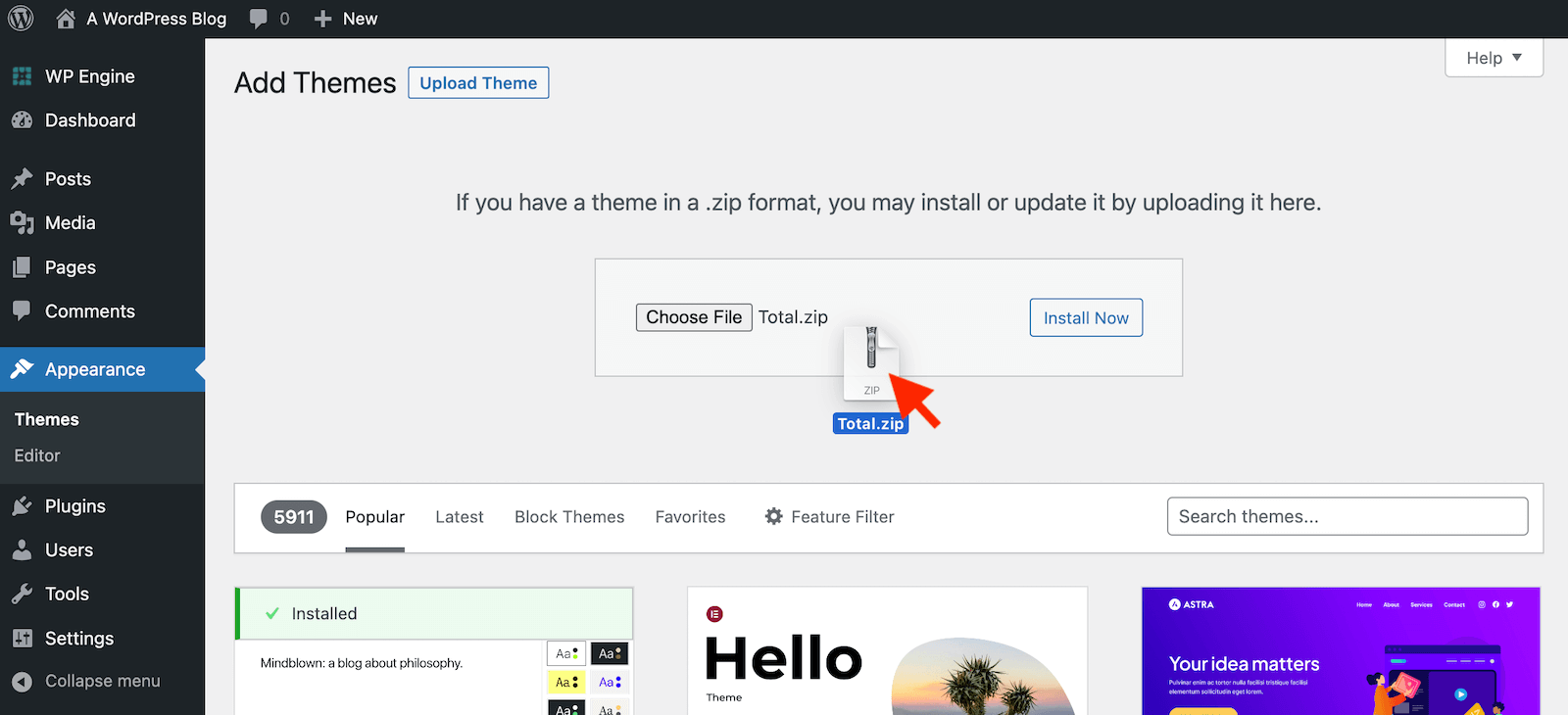The width and height of the screenshot is (1568, 715).
Task: Click Collapse menu label
Action: point(103,682)
